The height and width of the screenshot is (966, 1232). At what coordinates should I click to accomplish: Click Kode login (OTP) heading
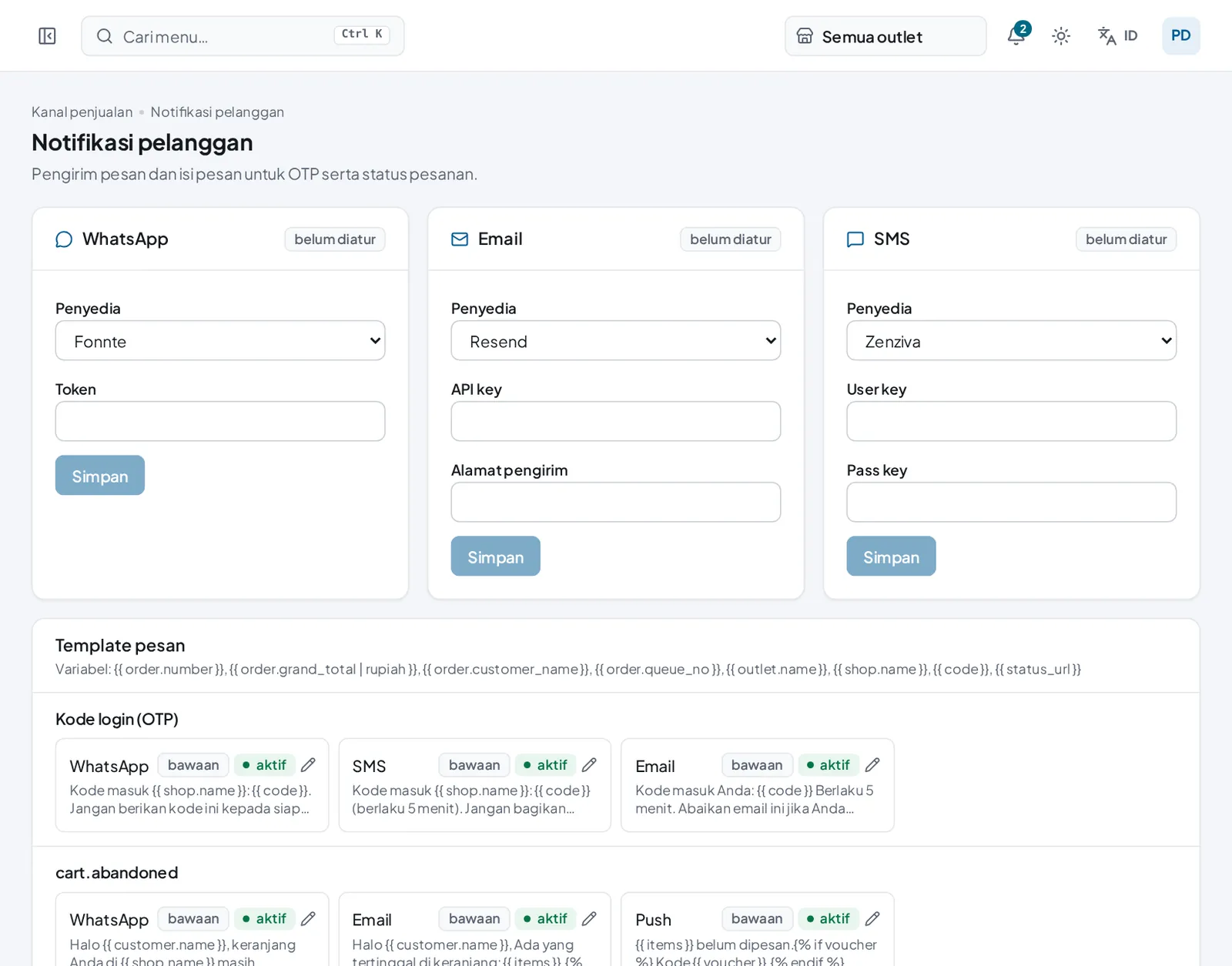pos(117,719)
